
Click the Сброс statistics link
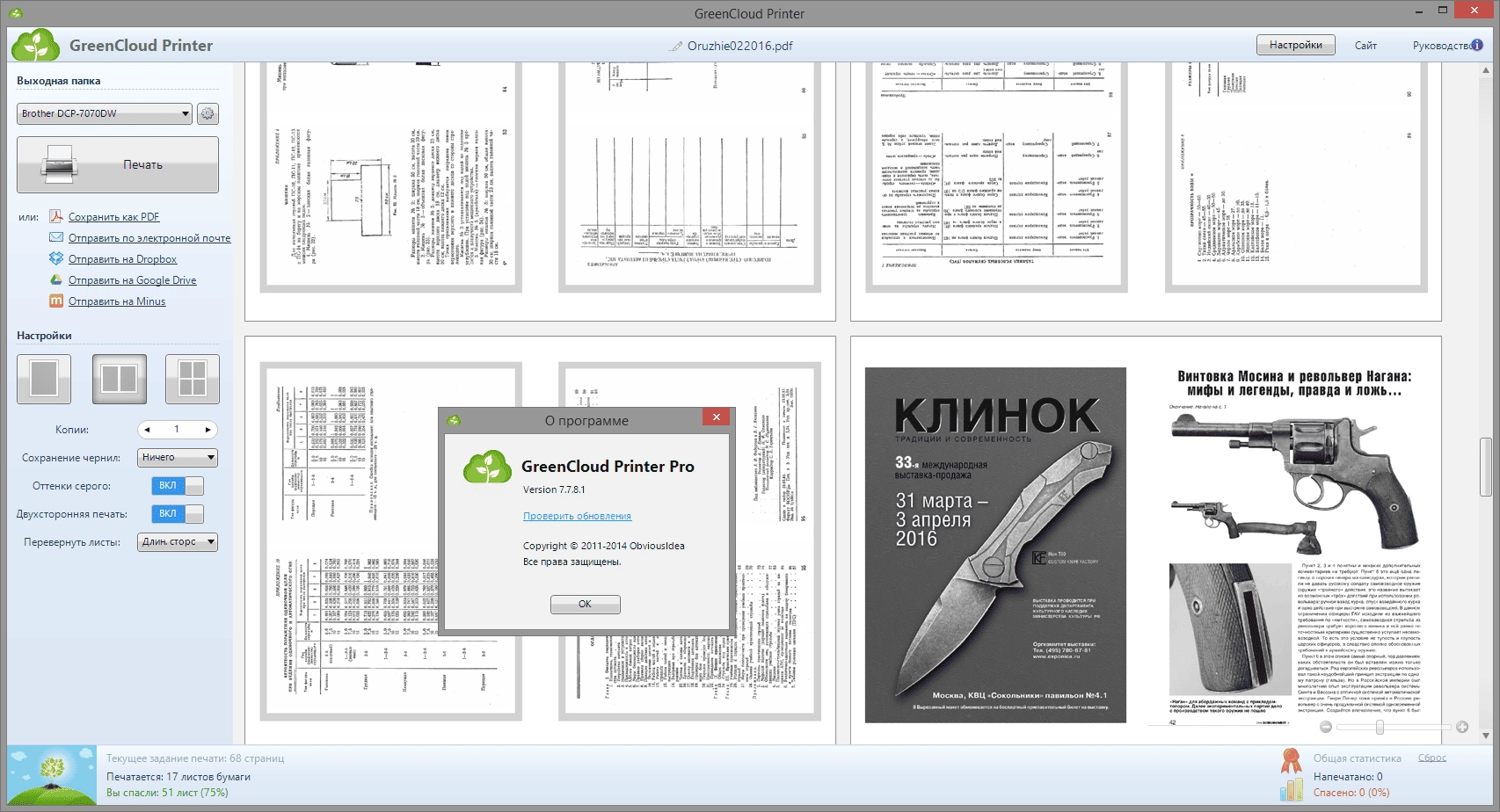pos(1432,758)
